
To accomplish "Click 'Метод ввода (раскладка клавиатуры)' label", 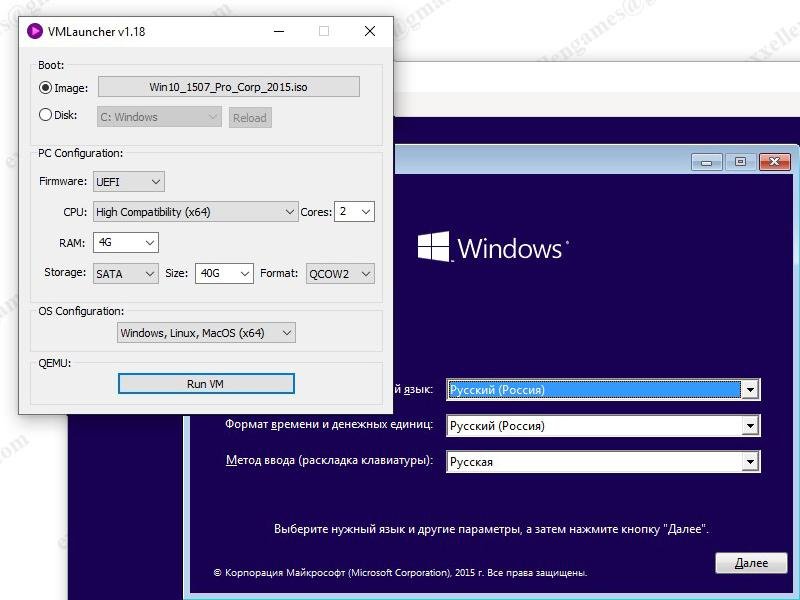I will (x=329, y=460).
